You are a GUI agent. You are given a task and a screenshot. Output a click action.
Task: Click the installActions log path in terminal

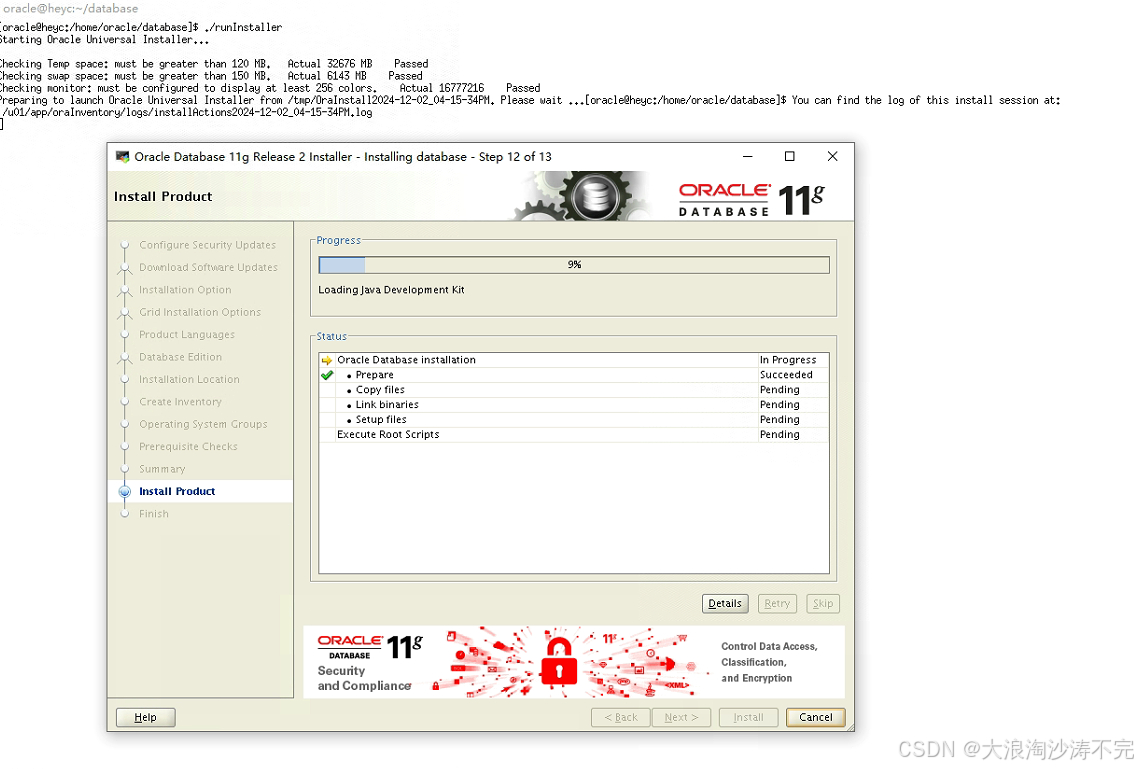187,112
